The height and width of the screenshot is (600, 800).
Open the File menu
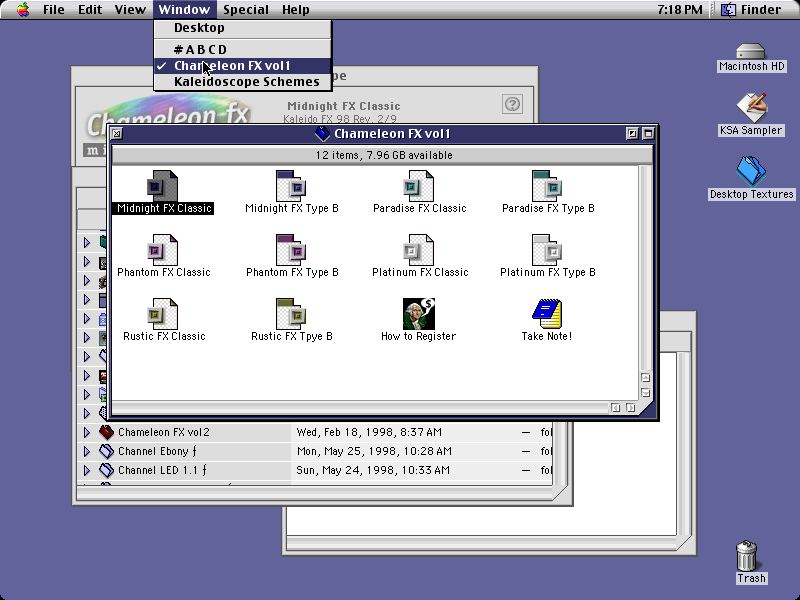tap(54, 10)
